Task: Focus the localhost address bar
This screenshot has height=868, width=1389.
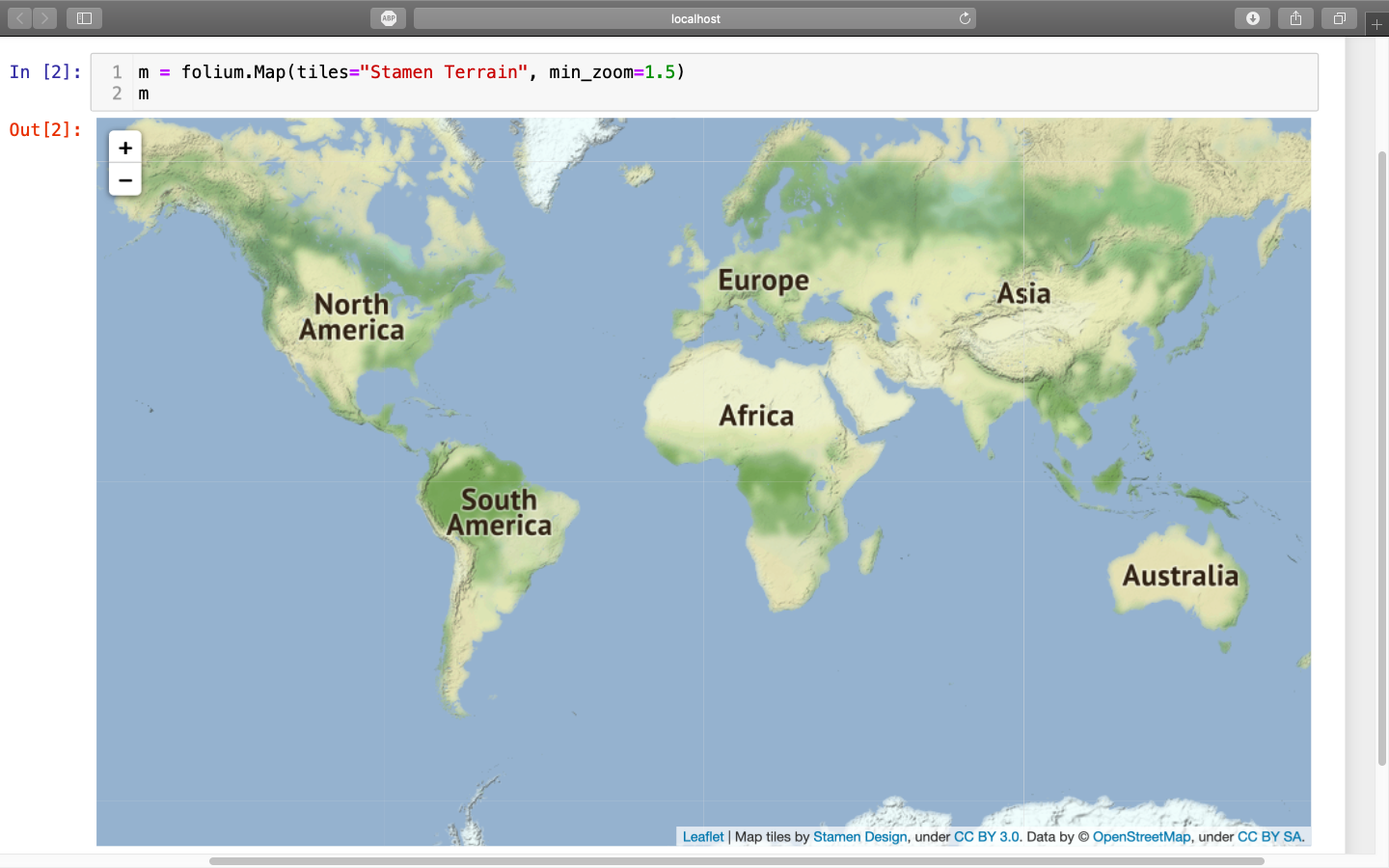Action: [694, 18]
